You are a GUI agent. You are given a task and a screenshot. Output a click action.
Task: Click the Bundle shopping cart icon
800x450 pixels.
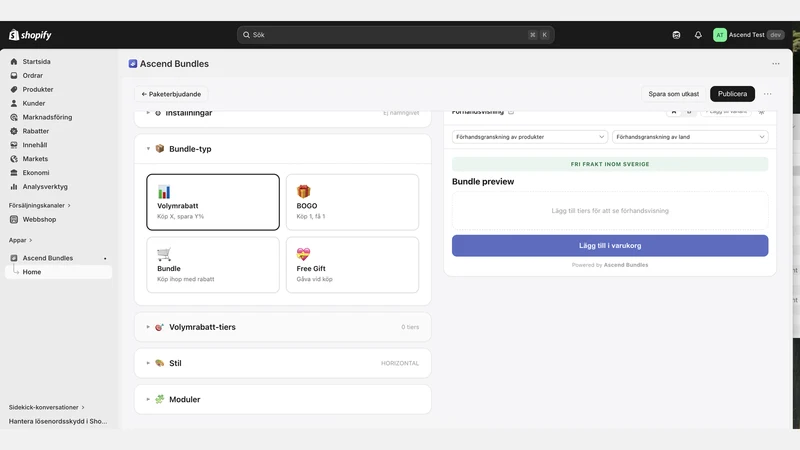coord(164,254)
